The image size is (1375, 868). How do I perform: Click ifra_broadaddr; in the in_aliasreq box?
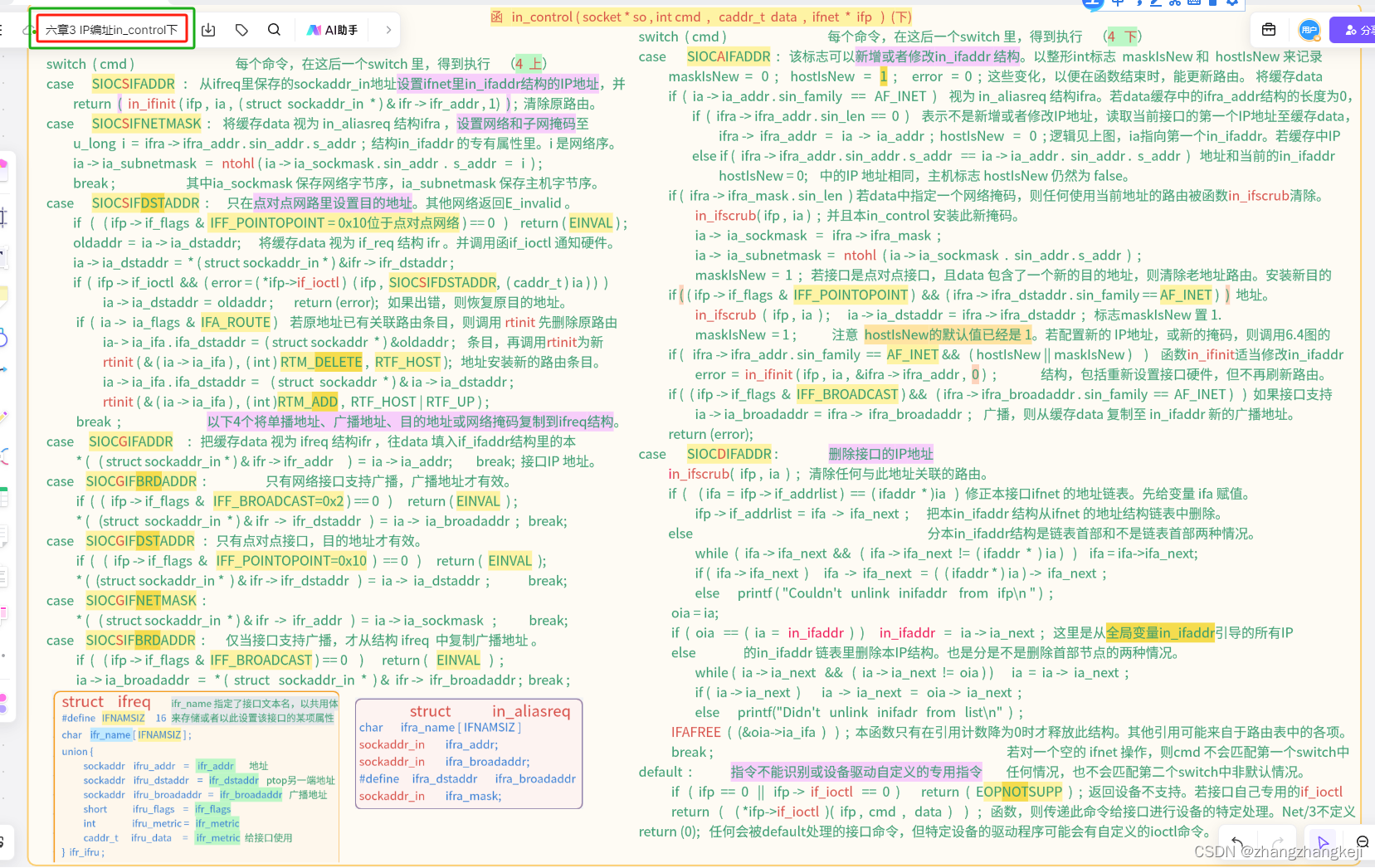tap(487, 761)
